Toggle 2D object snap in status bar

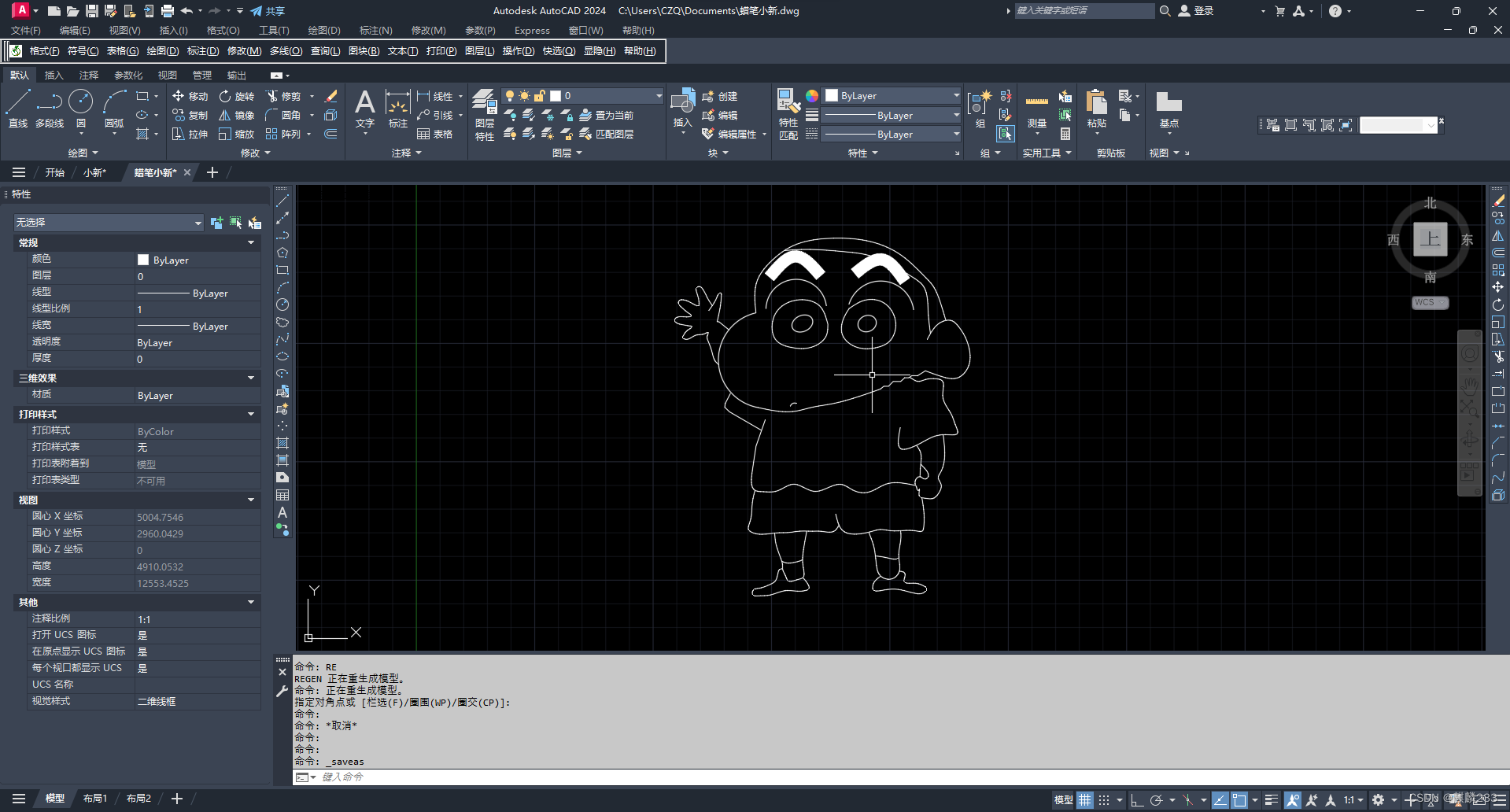coord(1239,799)
